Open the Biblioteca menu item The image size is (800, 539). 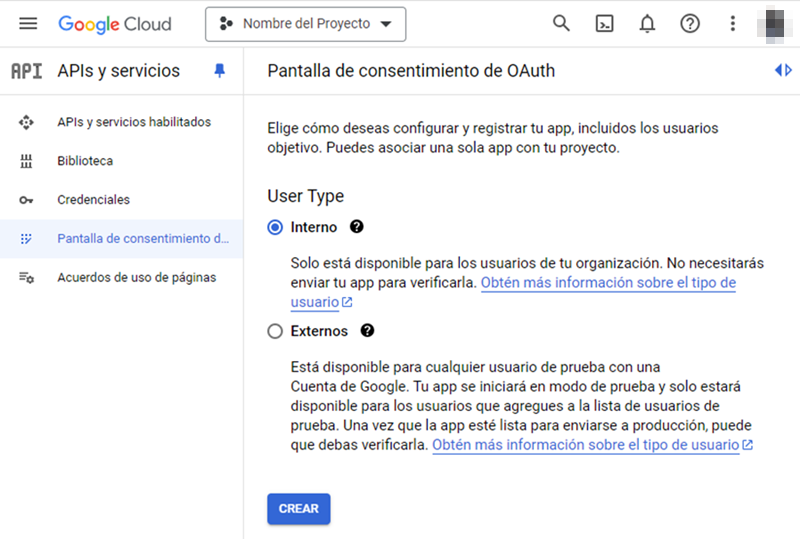pos(121,161)
